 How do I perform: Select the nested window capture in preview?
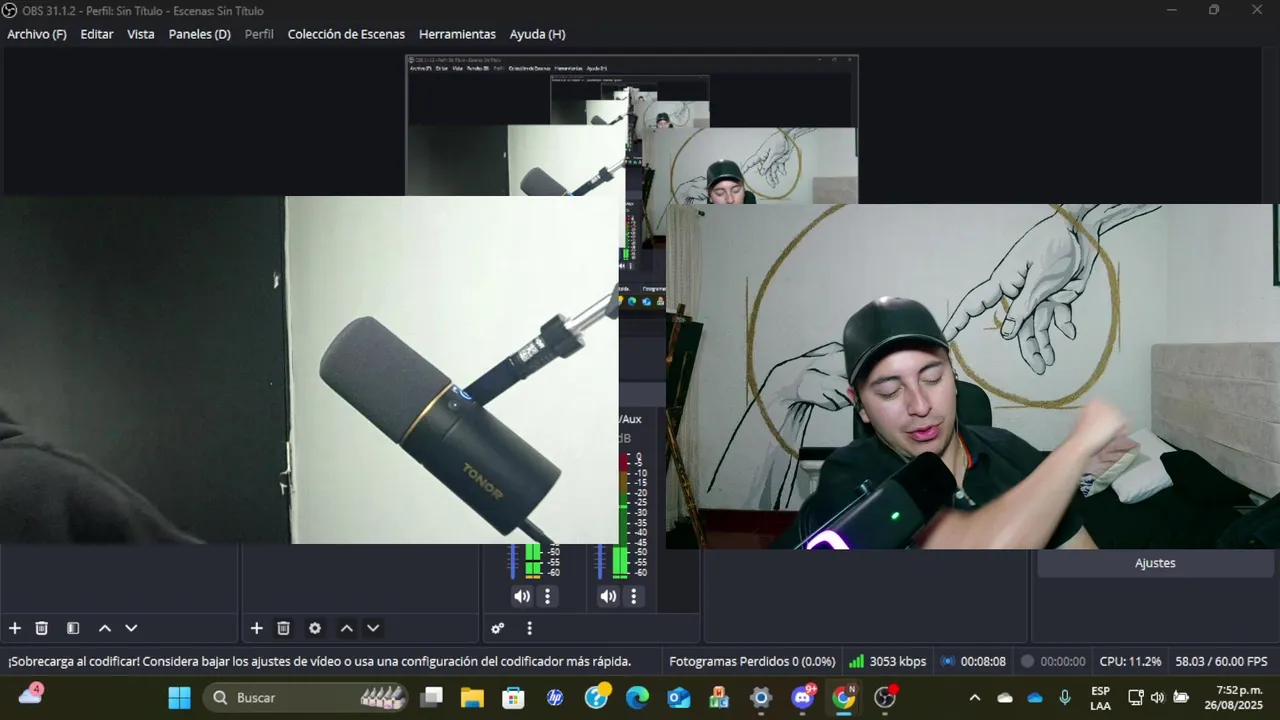tap(632, 125)
